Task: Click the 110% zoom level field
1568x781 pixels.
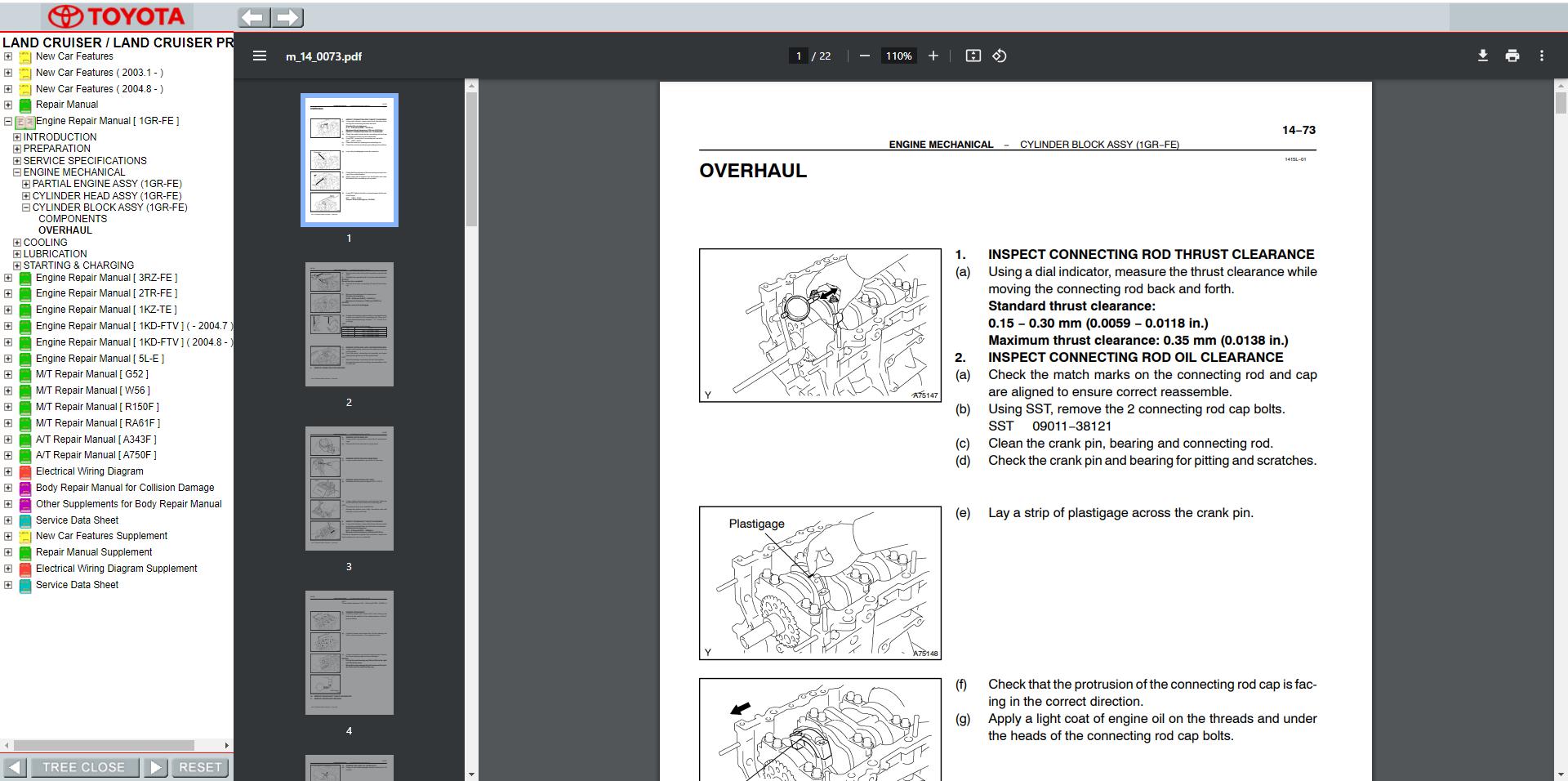Action: pos(899,56)
